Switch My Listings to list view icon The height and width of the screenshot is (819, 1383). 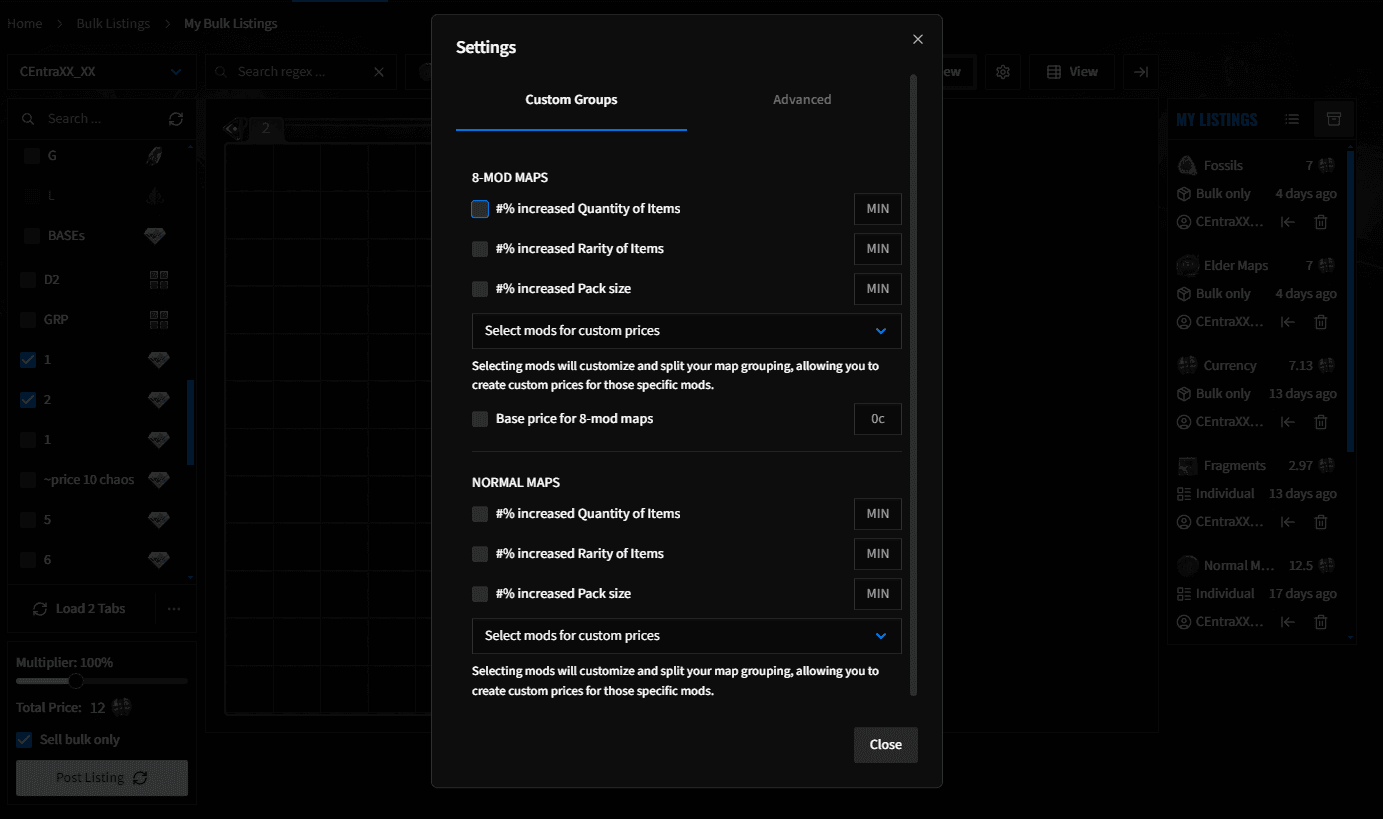1292,119
